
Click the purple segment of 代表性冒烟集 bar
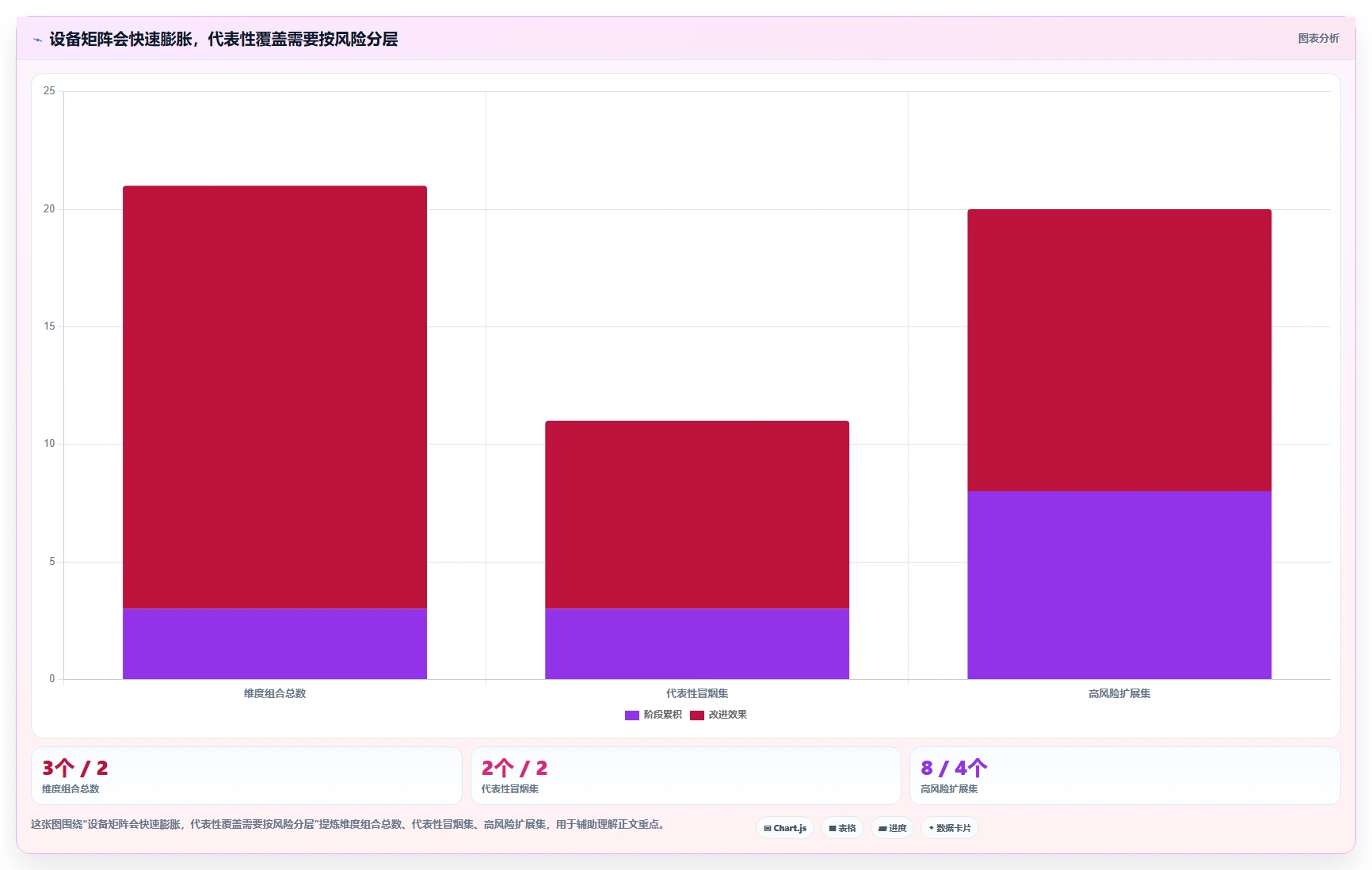[x=697, y=644]
